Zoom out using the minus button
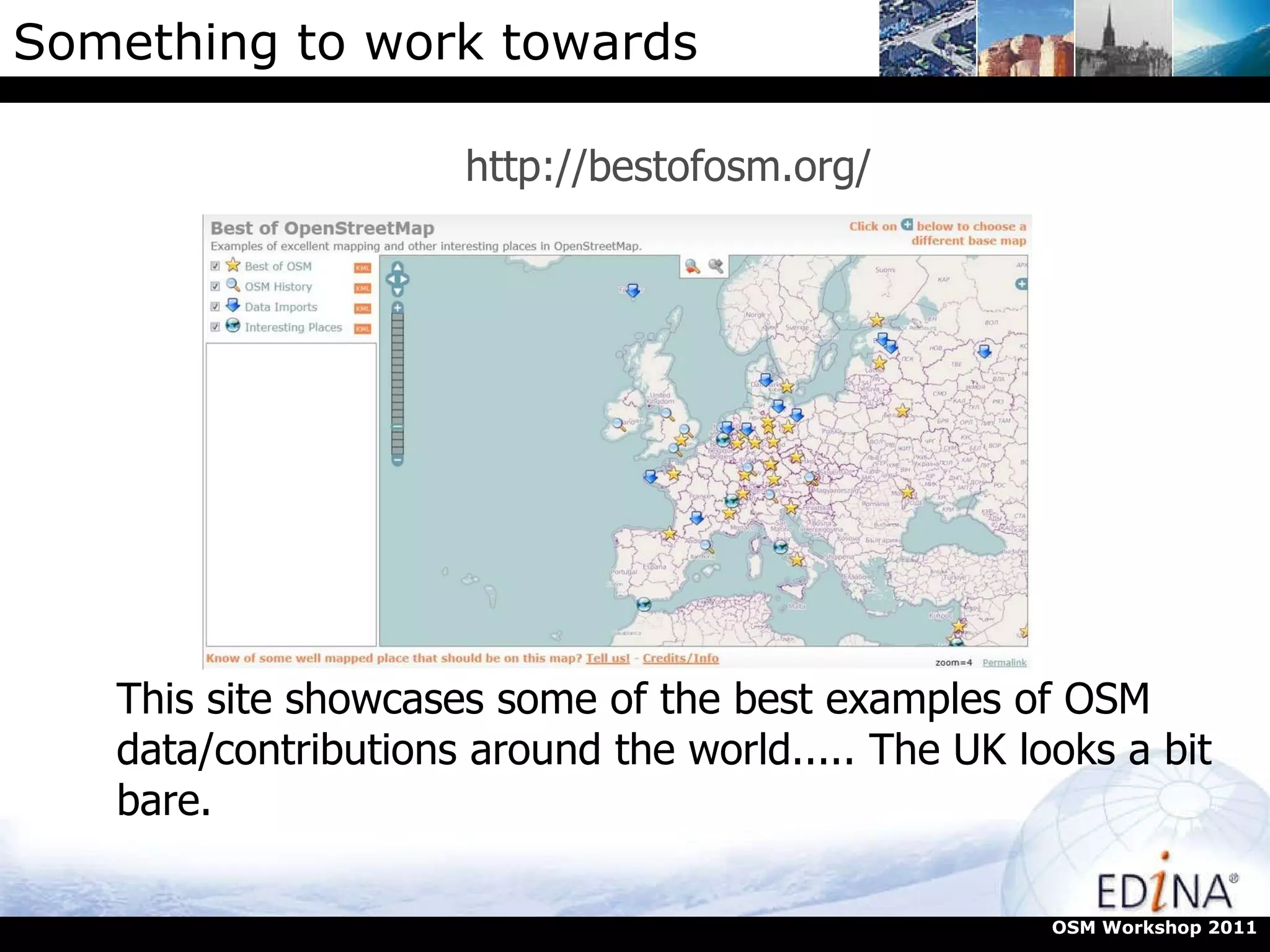Viewport: 1270px width, 952px height. (397, 461)
